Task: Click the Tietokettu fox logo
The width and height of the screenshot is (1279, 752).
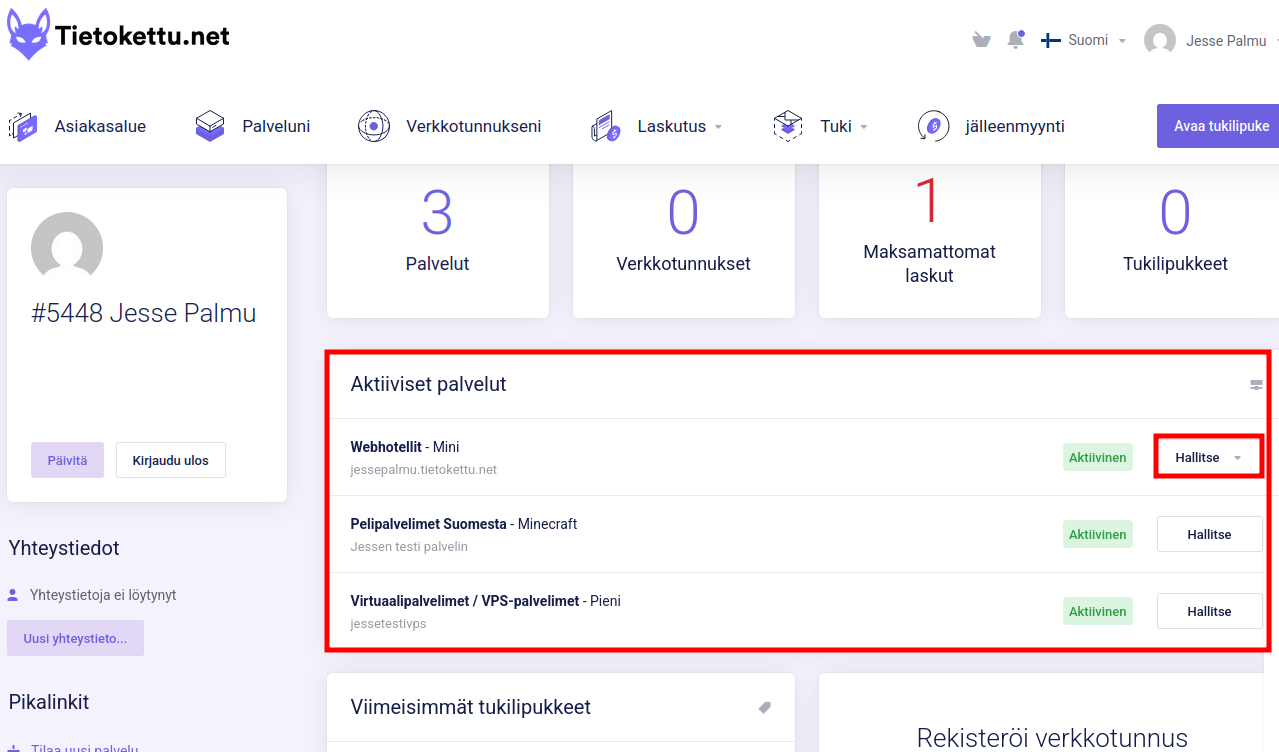Action: pos(28,36)
